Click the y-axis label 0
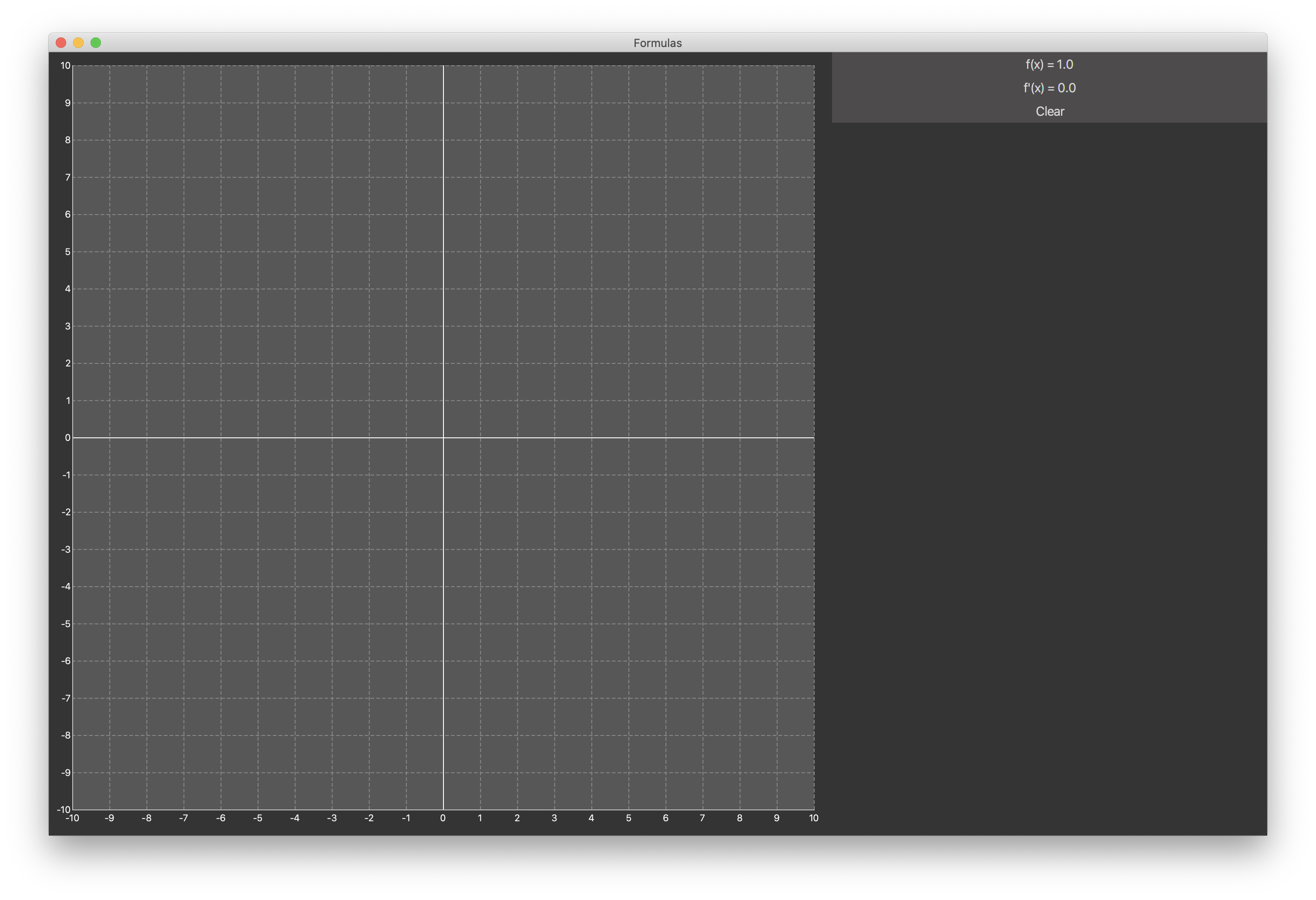Image resolution: width=1316 pixels, height=900 pixels. 68,437
